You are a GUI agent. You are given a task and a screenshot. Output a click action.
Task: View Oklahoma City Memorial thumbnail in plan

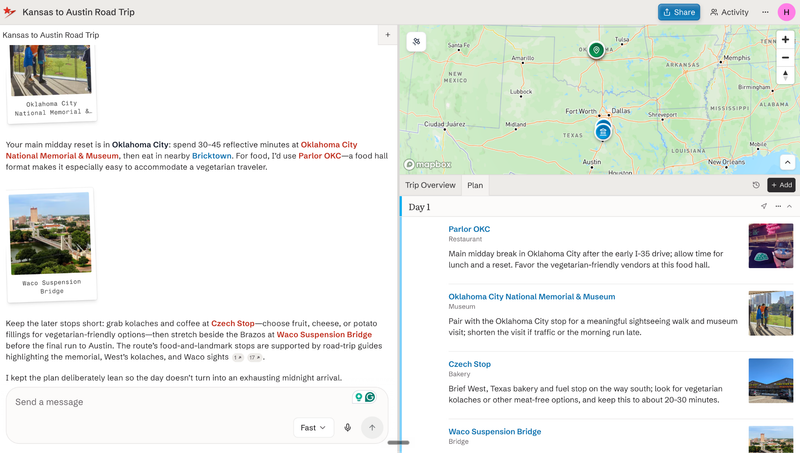[x=771, y=313]
